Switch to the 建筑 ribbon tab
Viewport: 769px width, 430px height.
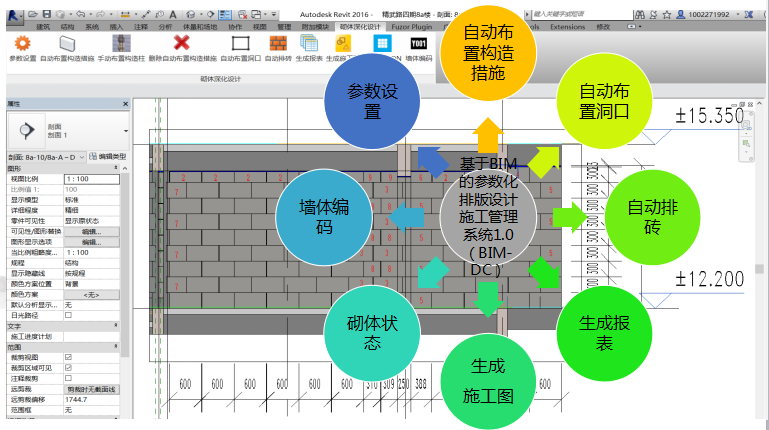(43, 27)
